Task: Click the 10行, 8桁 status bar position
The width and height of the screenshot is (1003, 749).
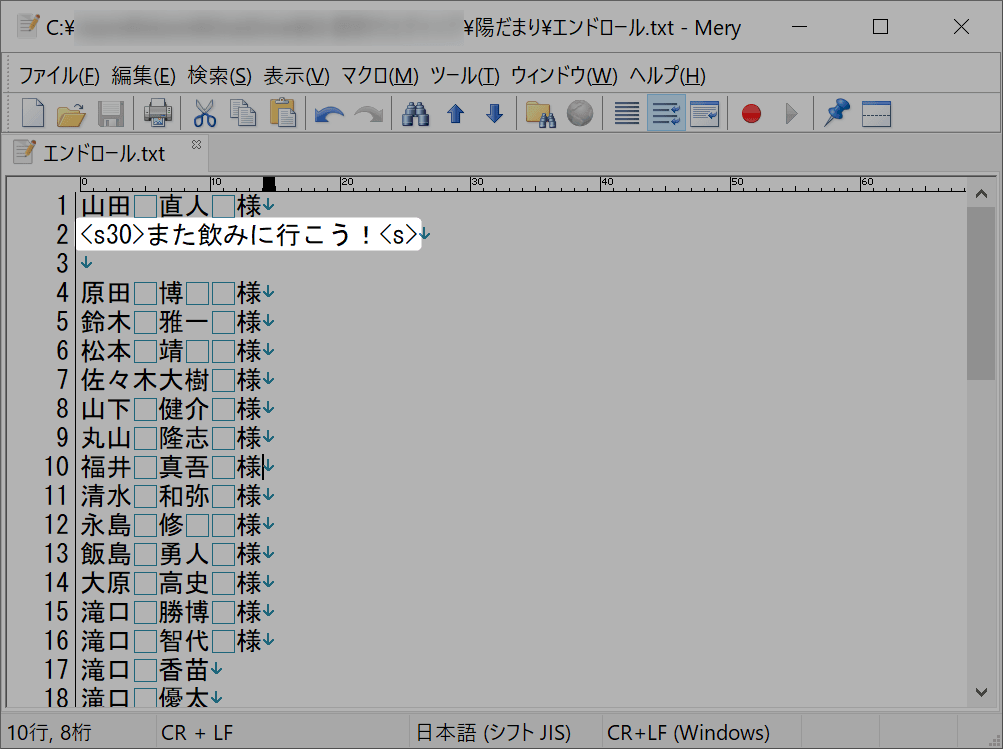Action: click(50, 733)
